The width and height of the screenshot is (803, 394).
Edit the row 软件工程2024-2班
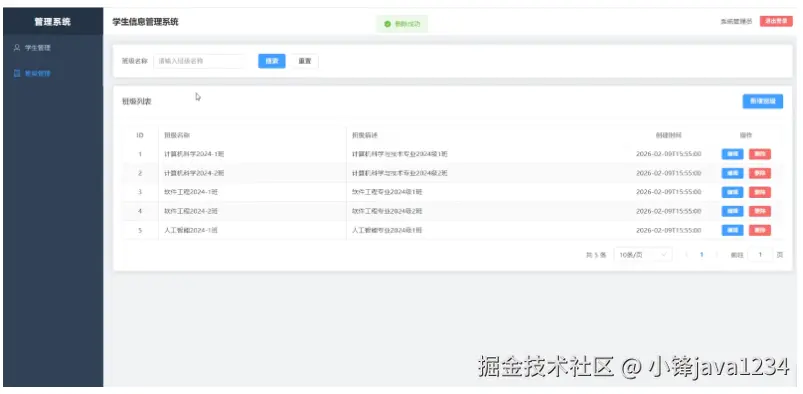732,211
